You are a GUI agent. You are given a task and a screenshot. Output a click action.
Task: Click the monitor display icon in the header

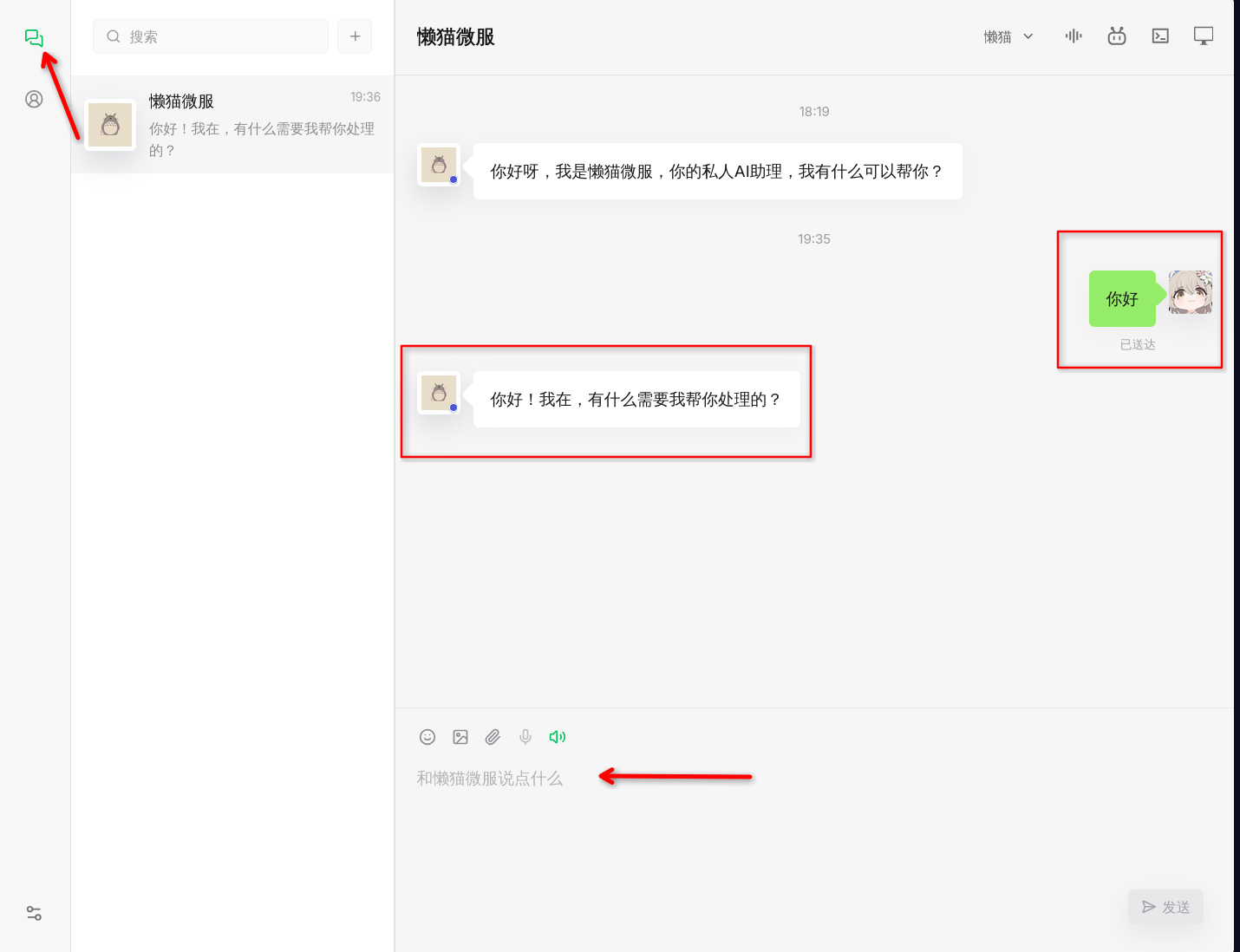pos(1204,36)
